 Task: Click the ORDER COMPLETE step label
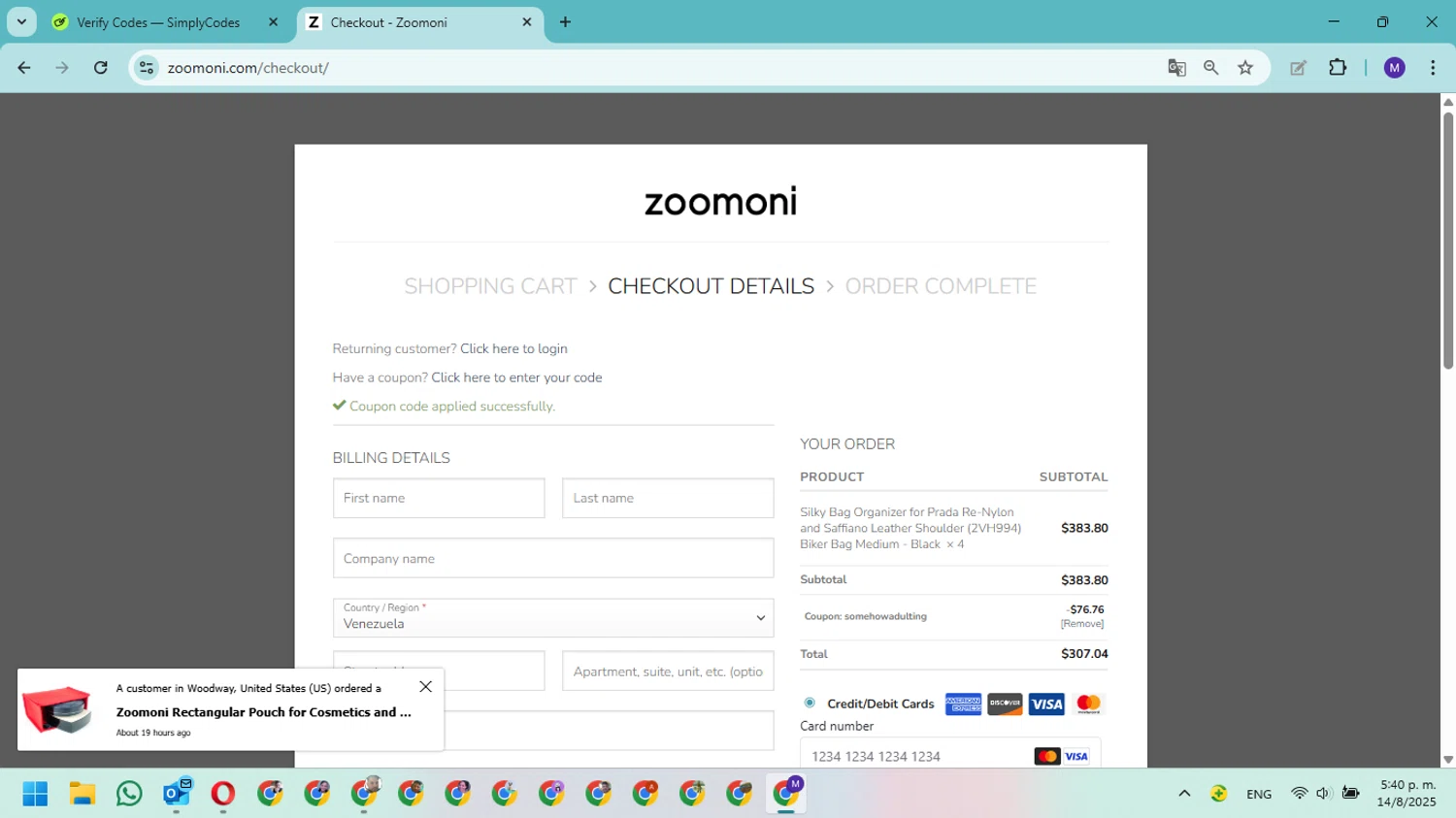[x=941, y=286]
